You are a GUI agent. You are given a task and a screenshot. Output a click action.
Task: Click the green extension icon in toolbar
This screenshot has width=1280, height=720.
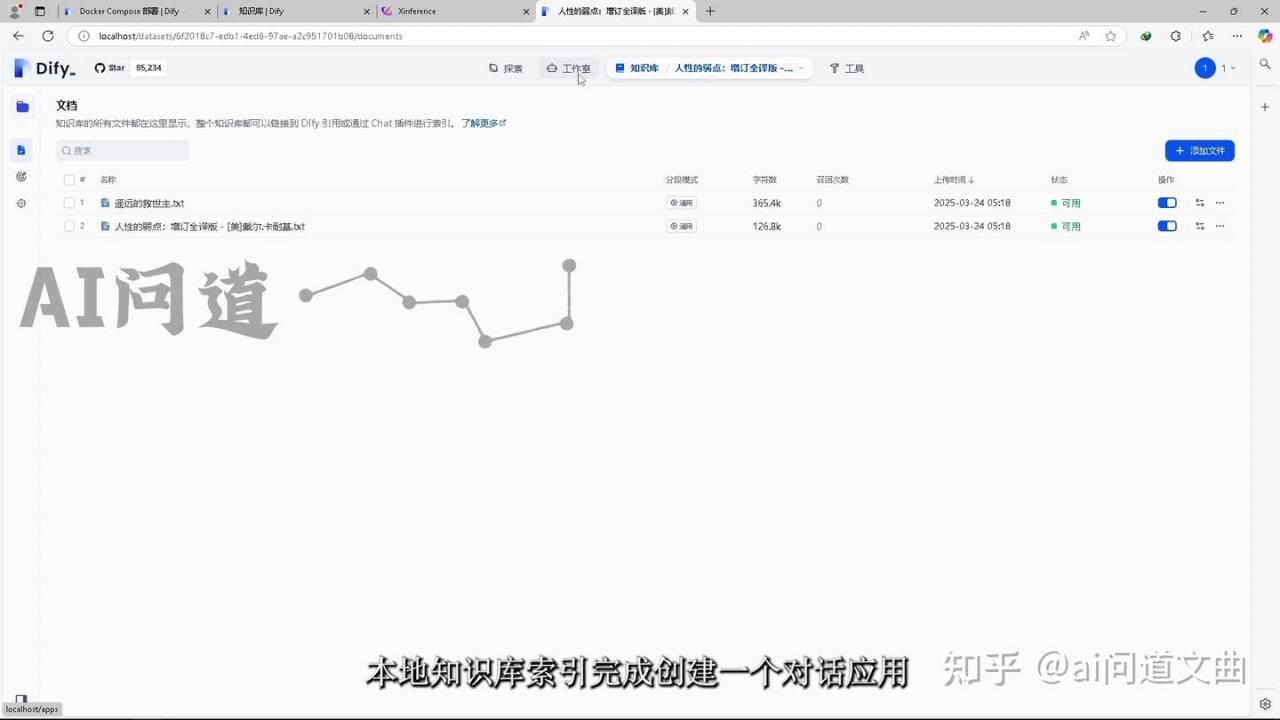coord(1146,36)
